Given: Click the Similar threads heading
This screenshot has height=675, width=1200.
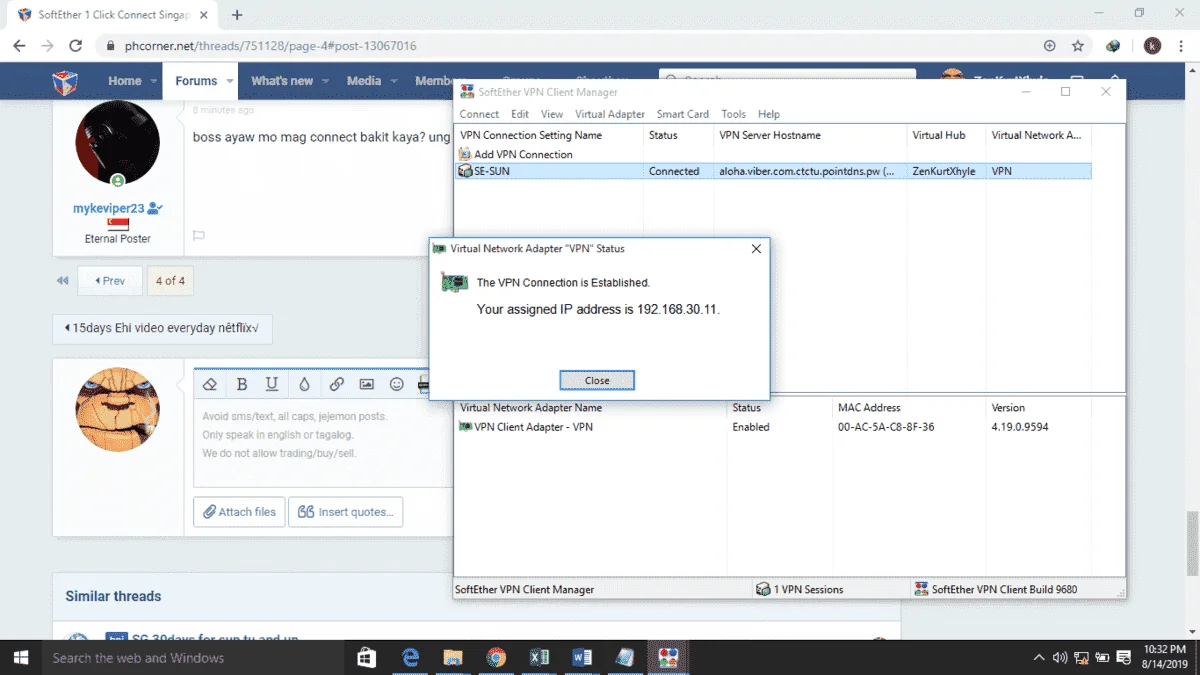Looking at the screenshot, I should click(x=113, y=596).
